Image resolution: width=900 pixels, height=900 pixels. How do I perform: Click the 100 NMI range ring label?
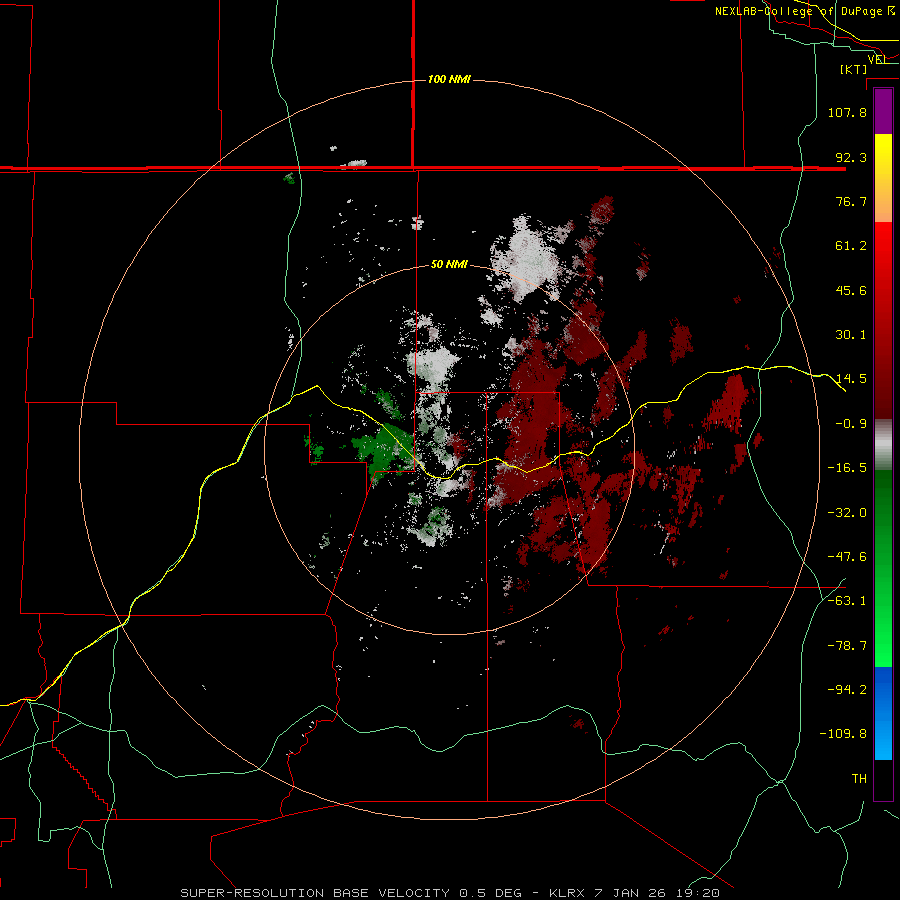[x=449, y=79]
